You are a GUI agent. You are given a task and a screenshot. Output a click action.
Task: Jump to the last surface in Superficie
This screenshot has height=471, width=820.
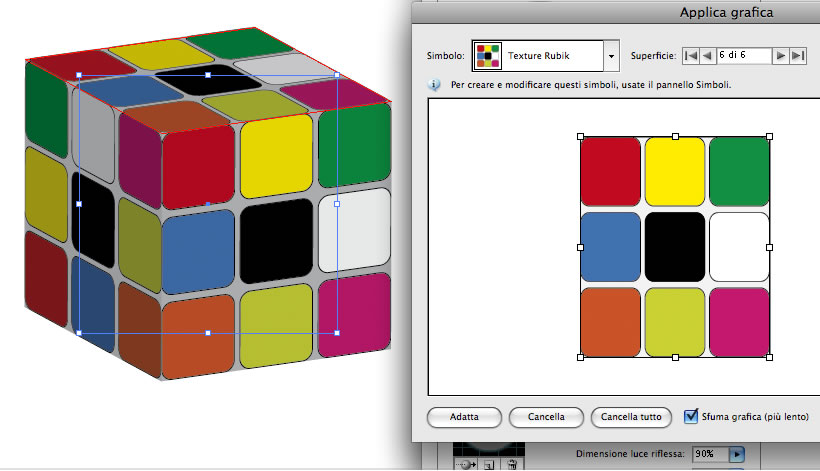click(798, 55)
